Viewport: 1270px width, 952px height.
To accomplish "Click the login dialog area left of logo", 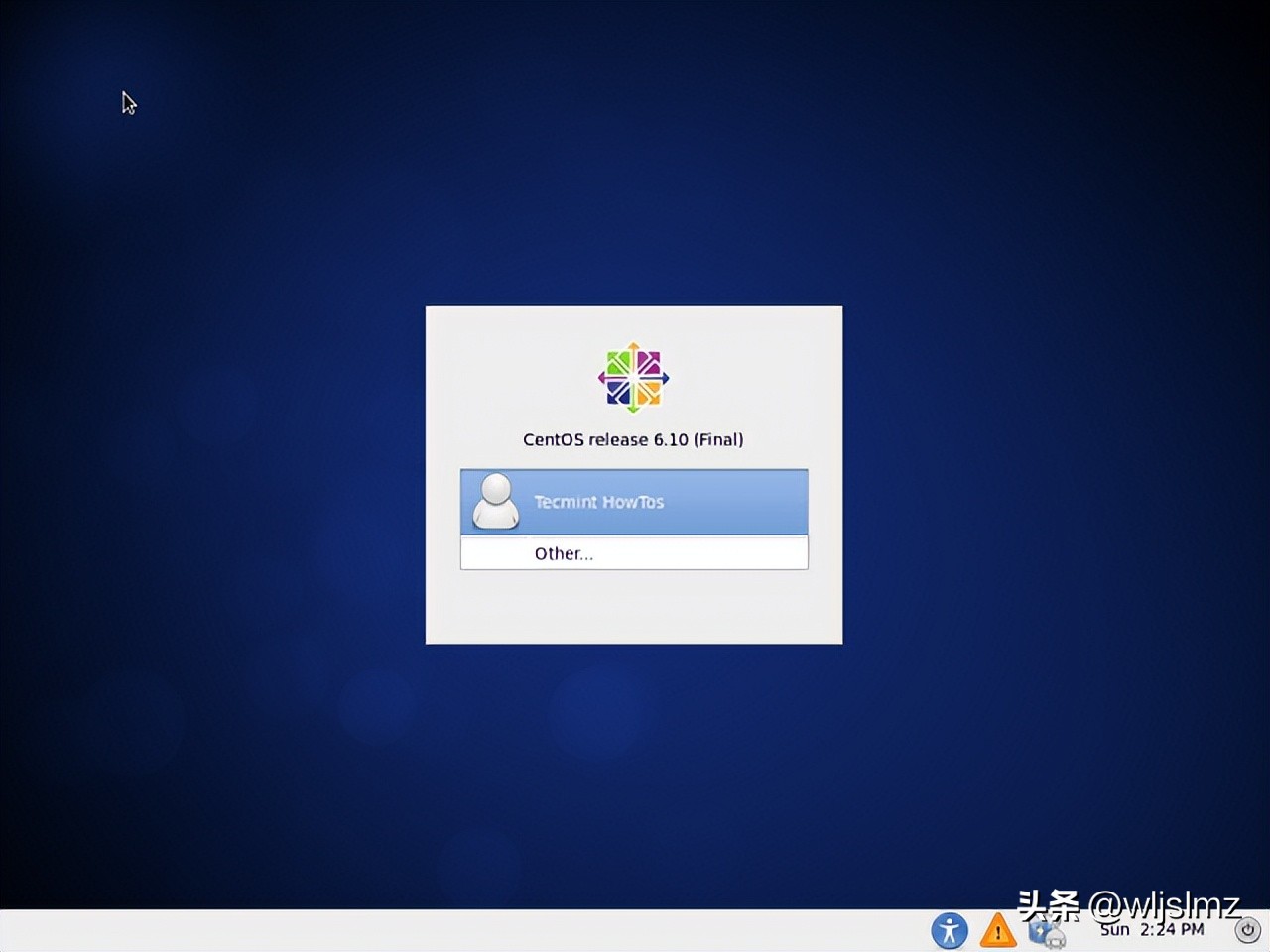I will (x=506, y=377).
